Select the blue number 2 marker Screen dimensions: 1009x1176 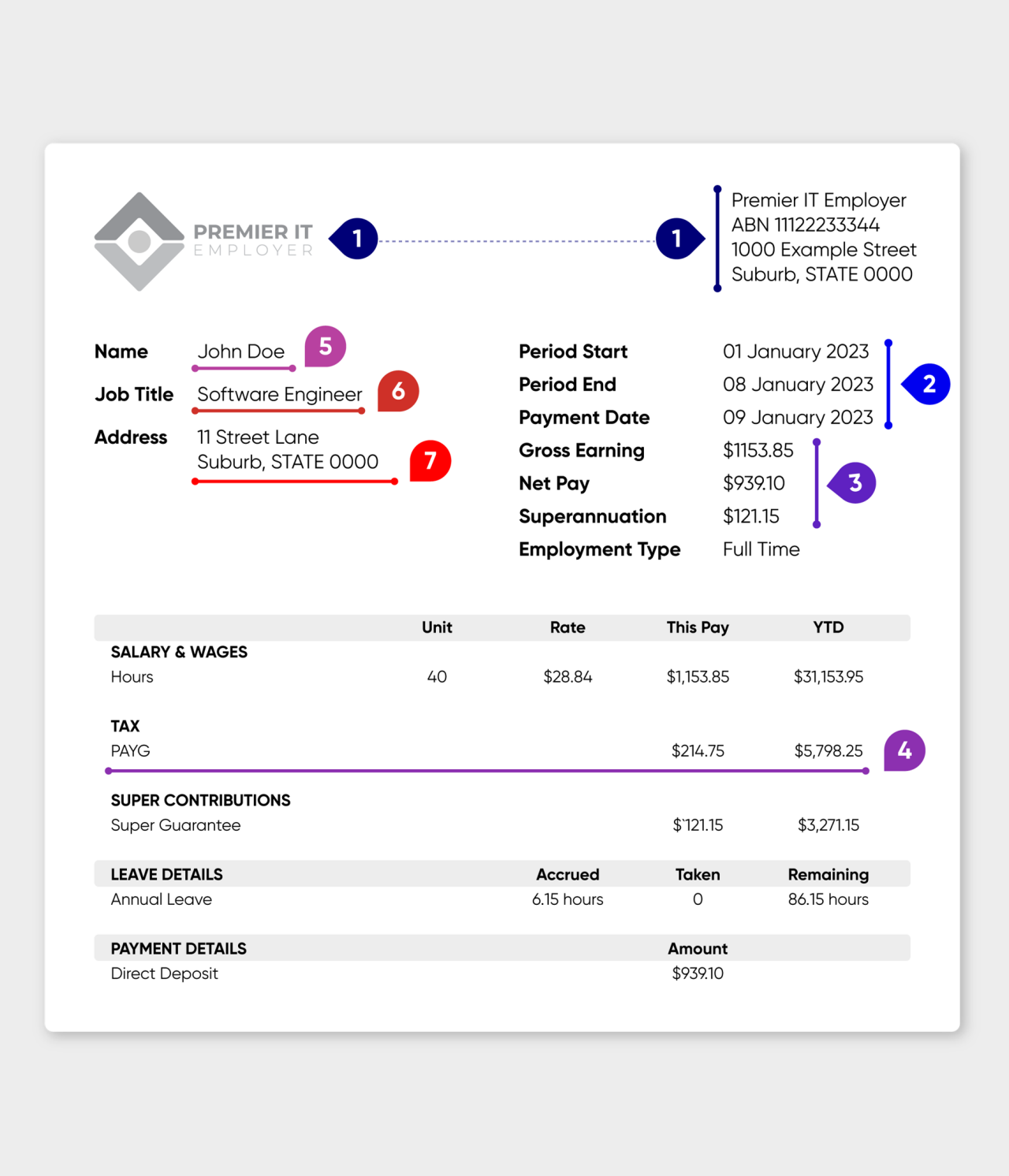[x=928, y=385]
